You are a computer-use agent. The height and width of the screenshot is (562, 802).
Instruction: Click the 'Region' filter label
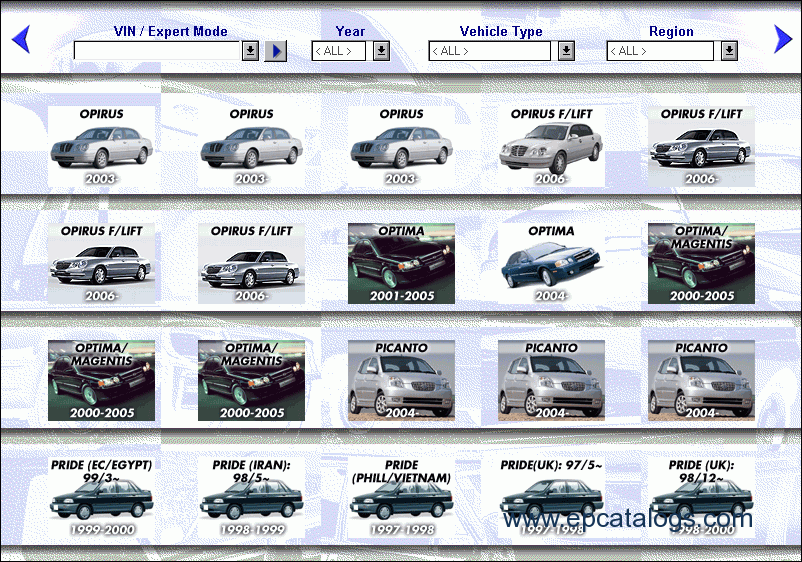pyautogui.click(x=671, y=31)
